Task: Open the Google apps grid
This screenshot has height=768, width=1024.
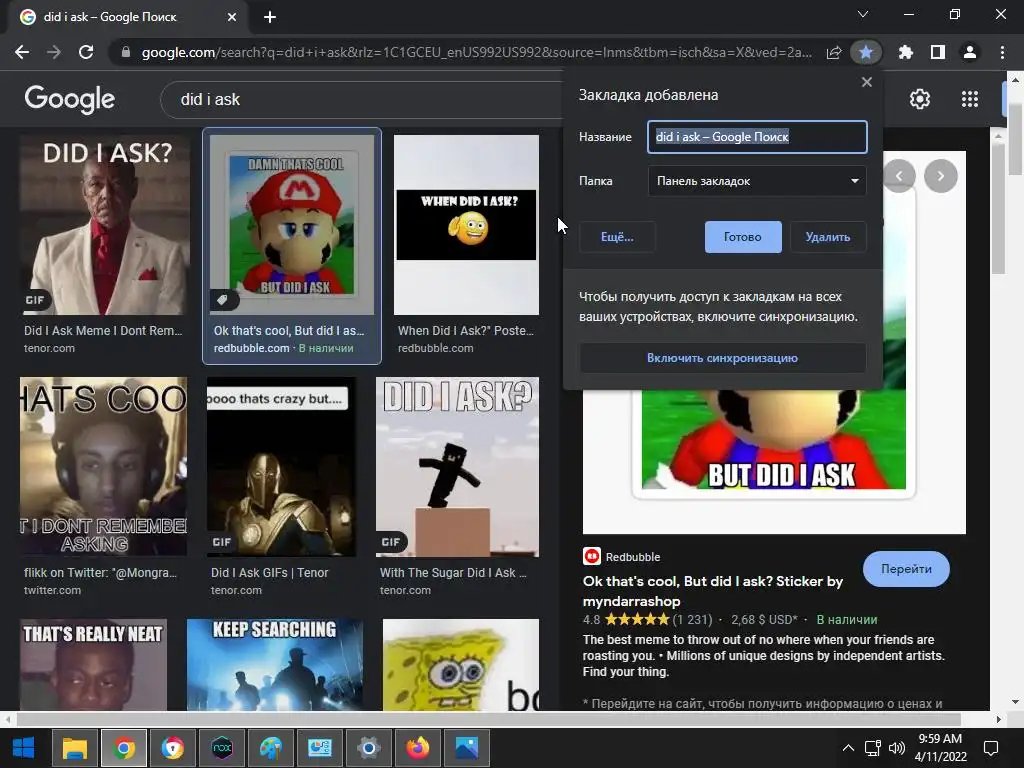Action: point(970,99)
